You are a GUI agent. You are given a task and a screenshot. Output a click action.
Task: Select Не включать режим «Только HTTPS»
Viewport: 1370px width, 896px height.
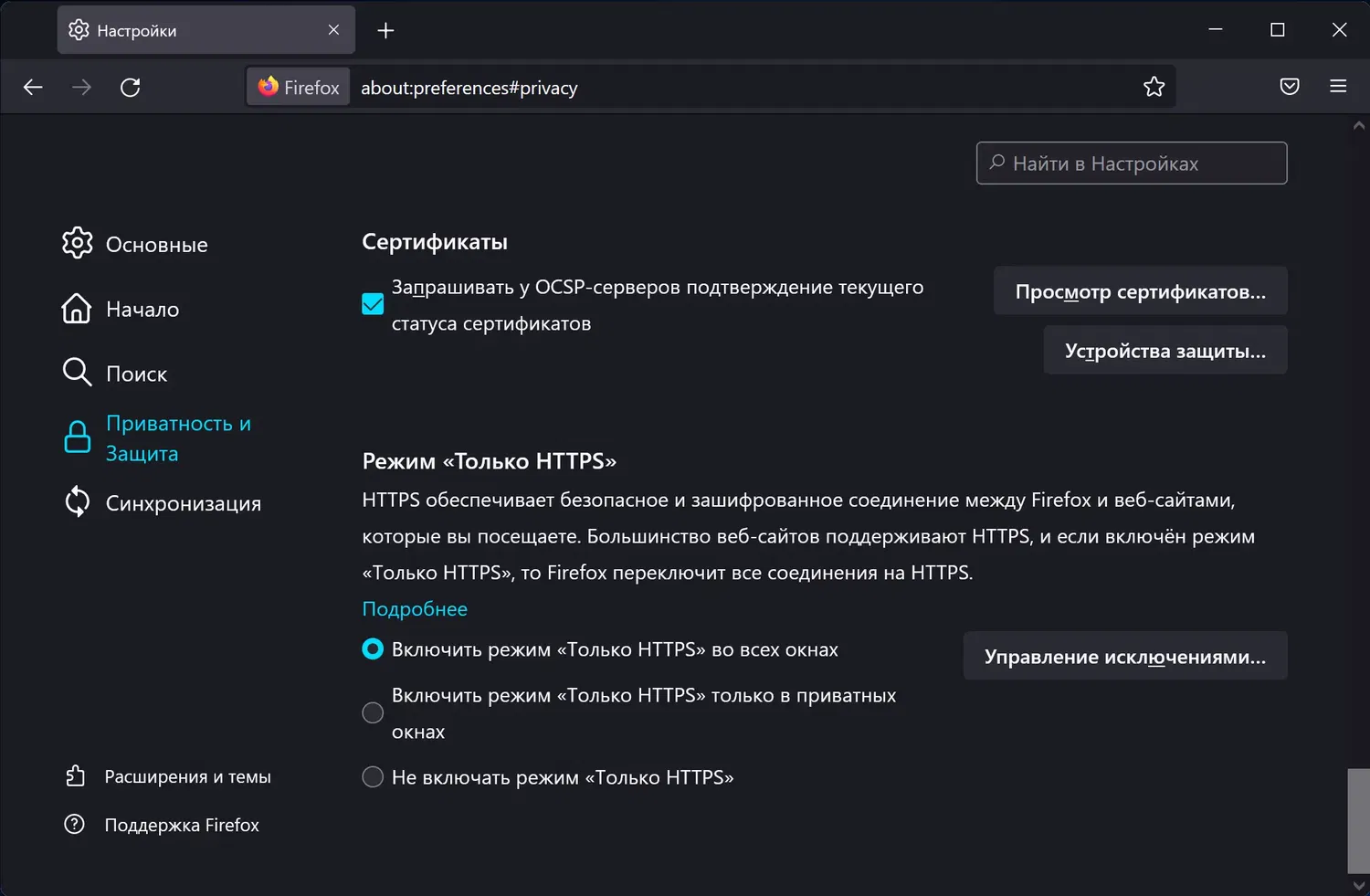[373, 777]
